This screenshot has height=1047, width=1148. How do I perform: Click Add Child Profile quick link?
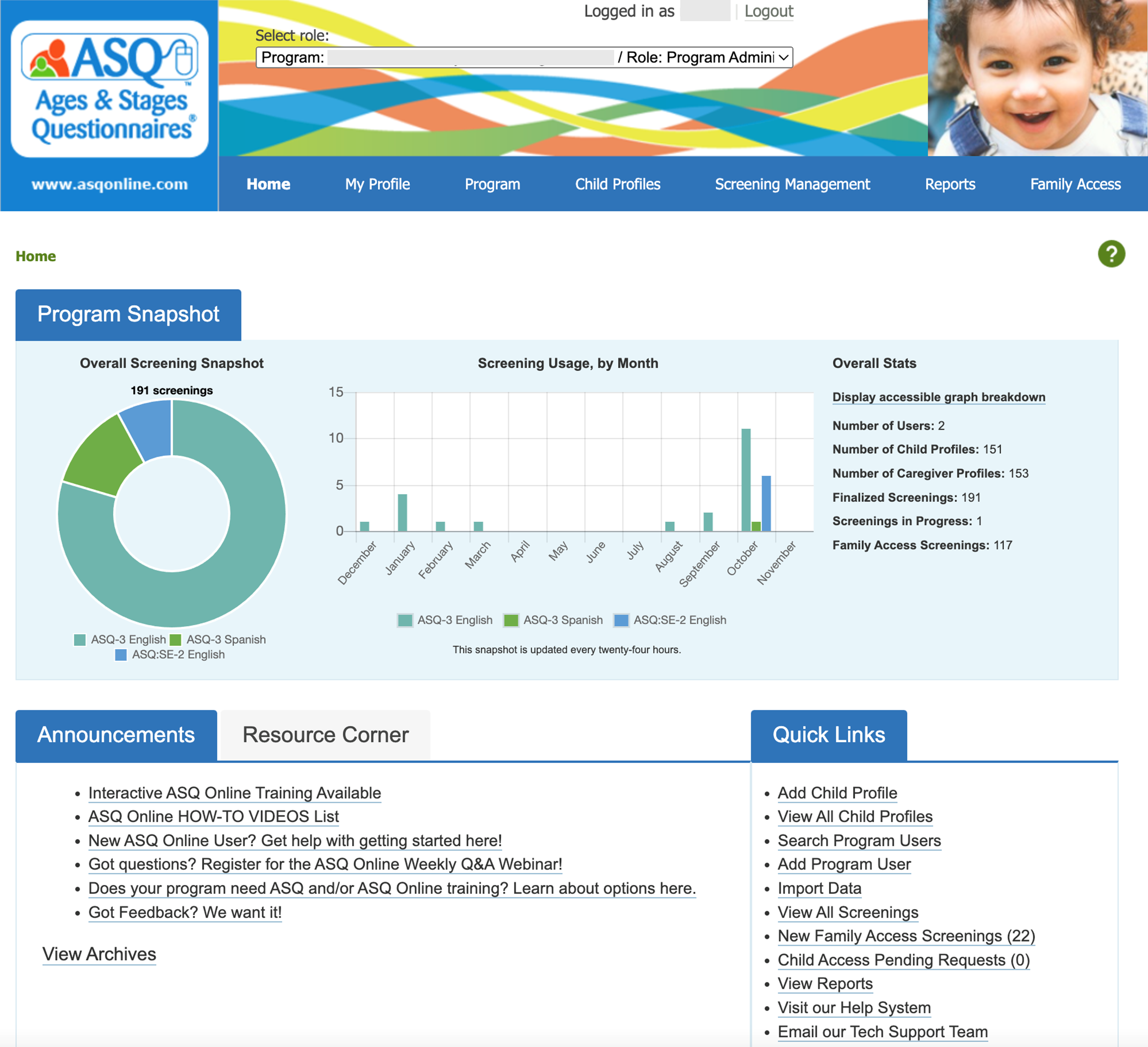tap(837, 793)
